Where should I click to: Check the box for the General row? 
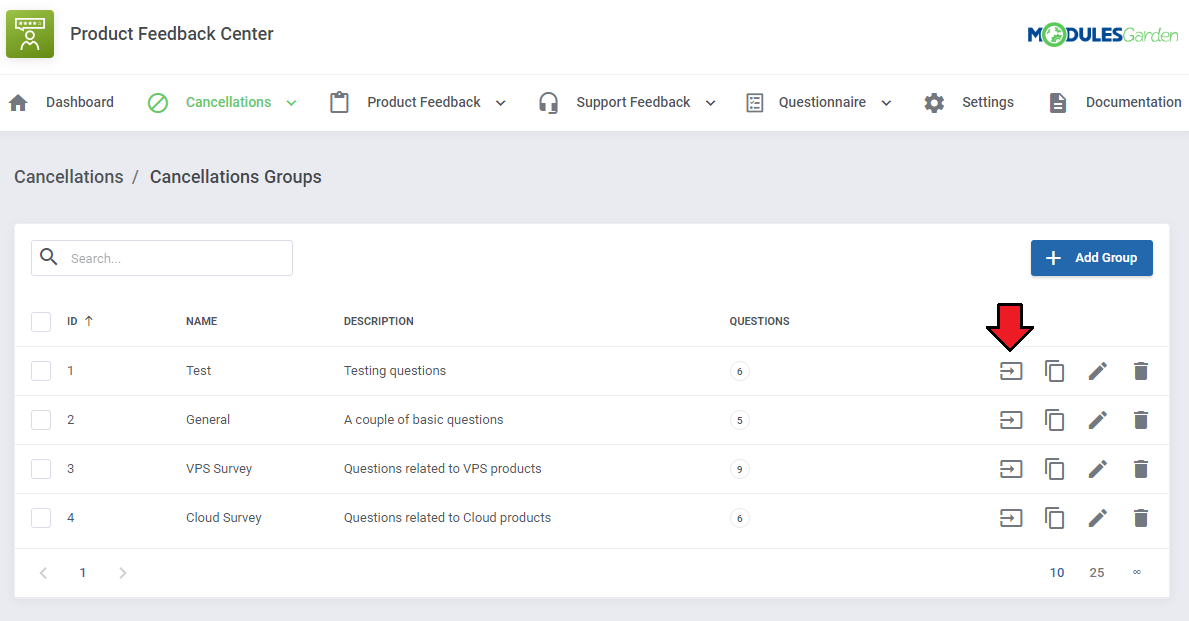41,420
